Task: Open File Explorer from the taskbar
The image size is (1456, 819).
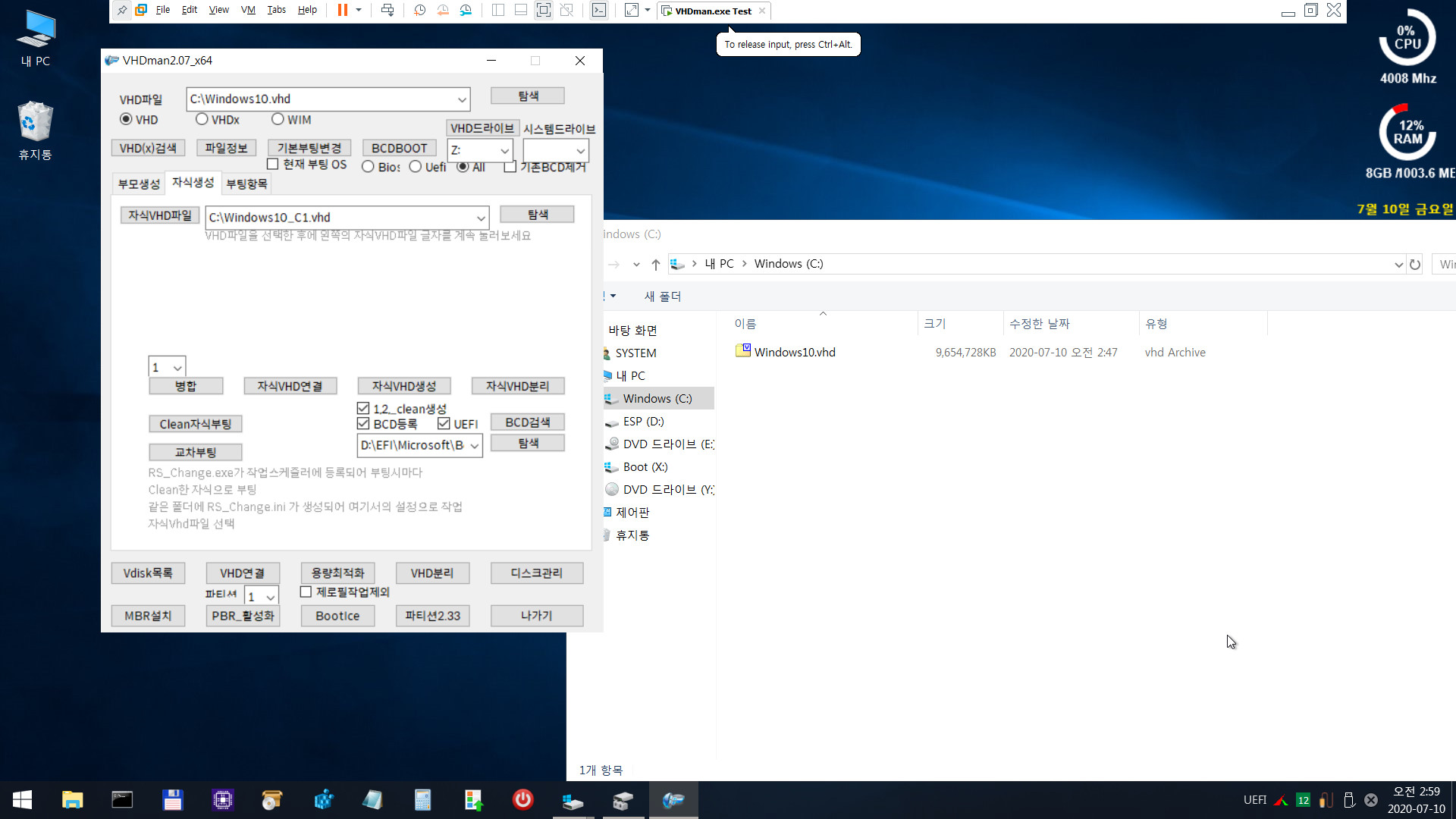Action: tap(72, 800)
